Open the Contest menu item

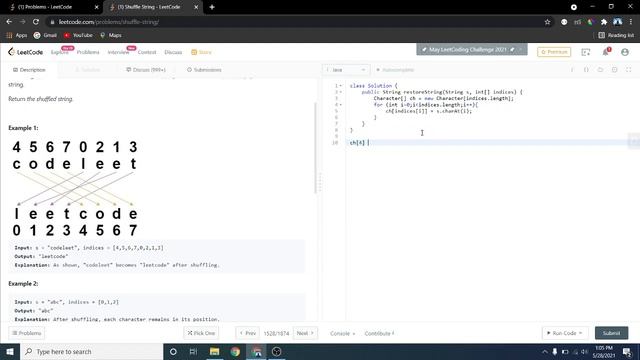pos(147,52)
